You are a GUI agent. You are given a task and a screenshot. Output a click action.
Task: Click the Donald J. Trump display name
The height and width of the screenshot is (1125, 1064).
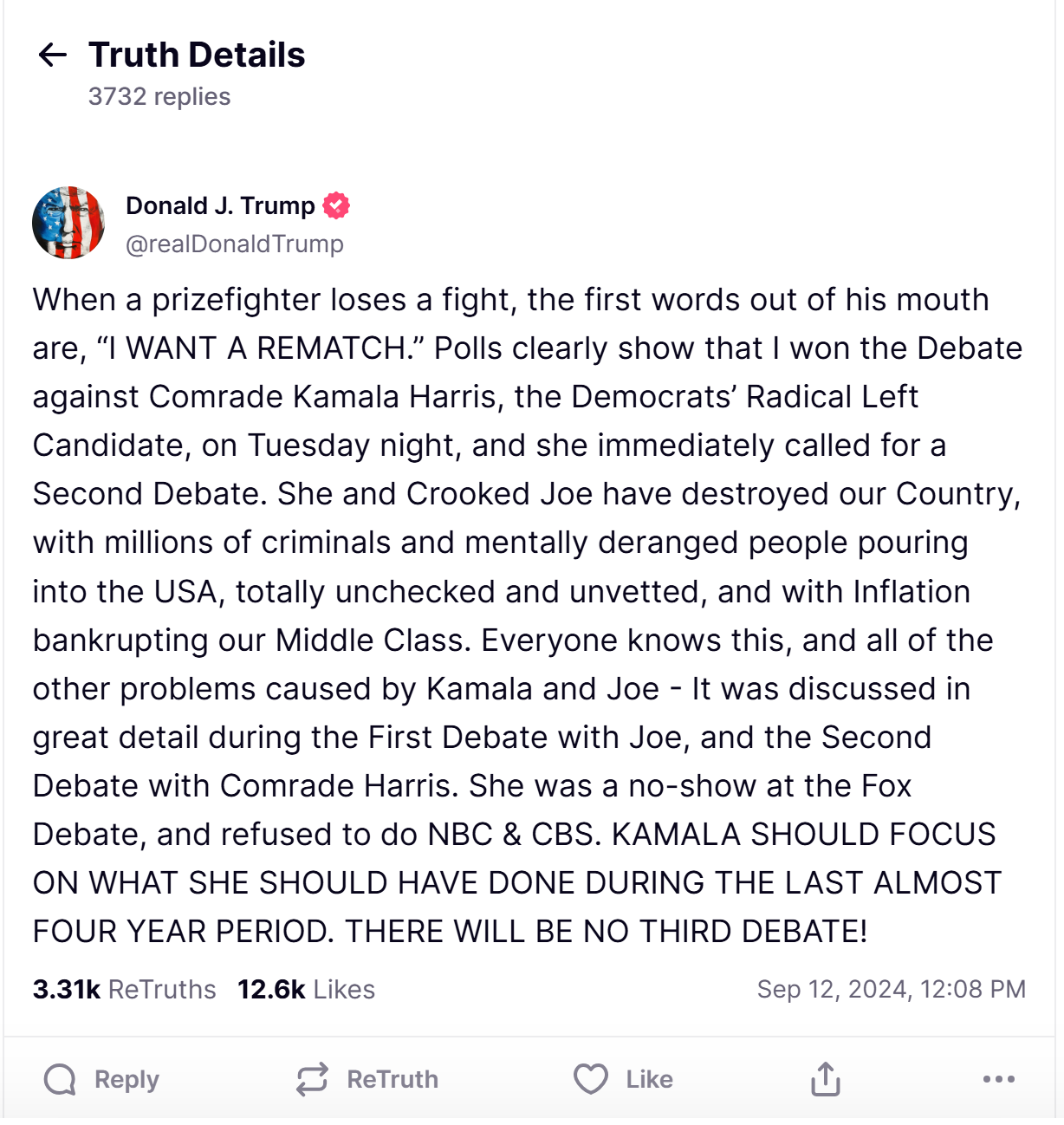tap(220, 205)
